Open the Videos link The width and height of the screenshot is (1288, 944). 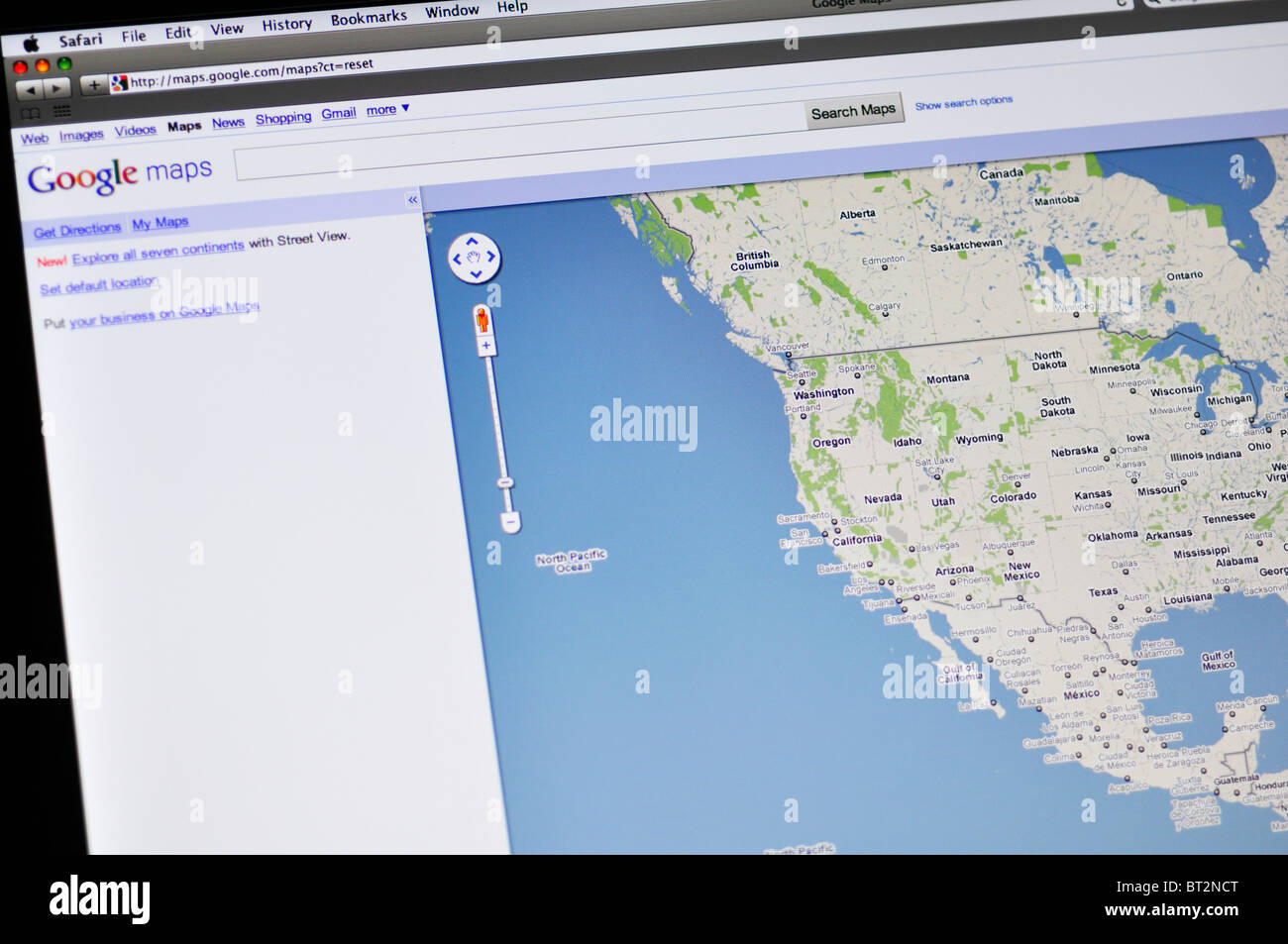[135, 131]
